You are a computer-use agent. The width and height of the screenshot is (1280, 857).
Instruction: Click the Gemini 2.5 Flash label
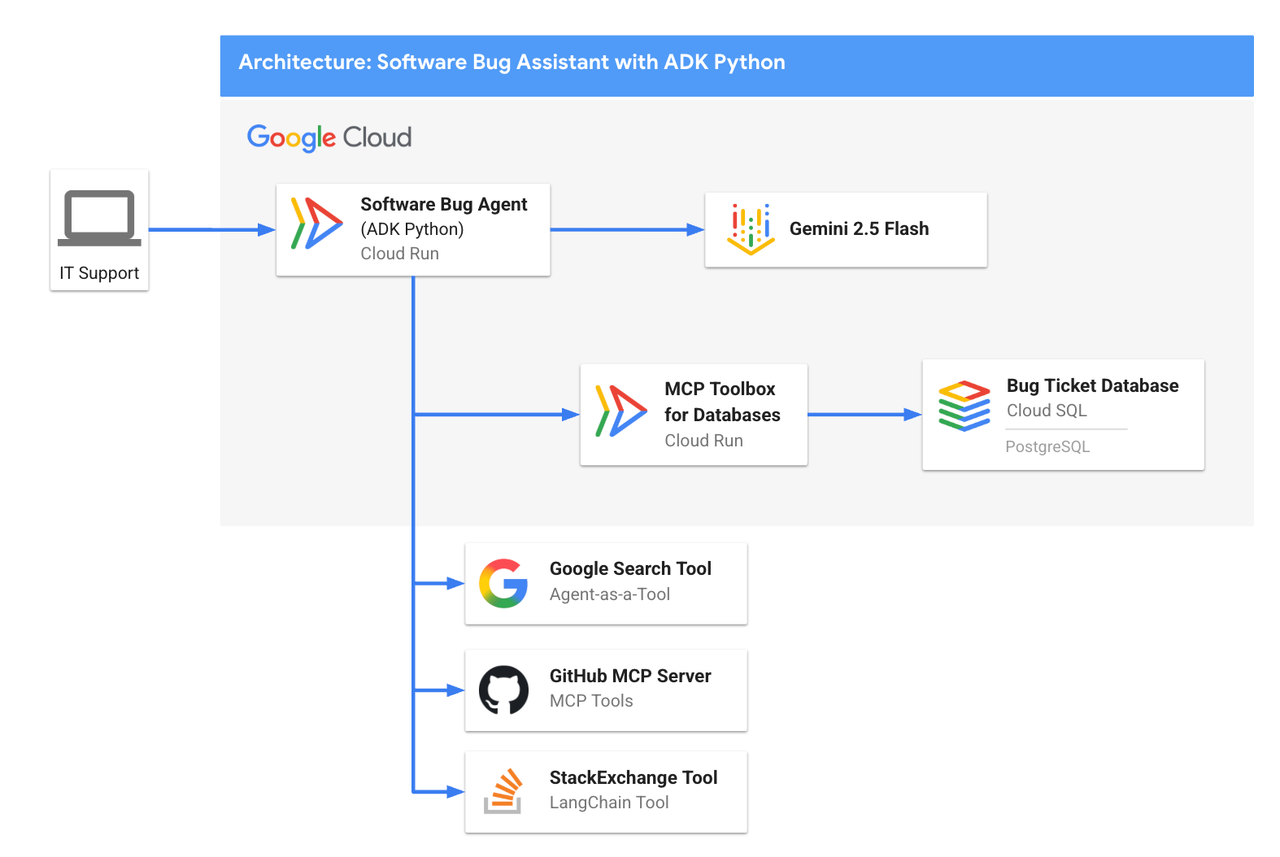pos(859,229)
